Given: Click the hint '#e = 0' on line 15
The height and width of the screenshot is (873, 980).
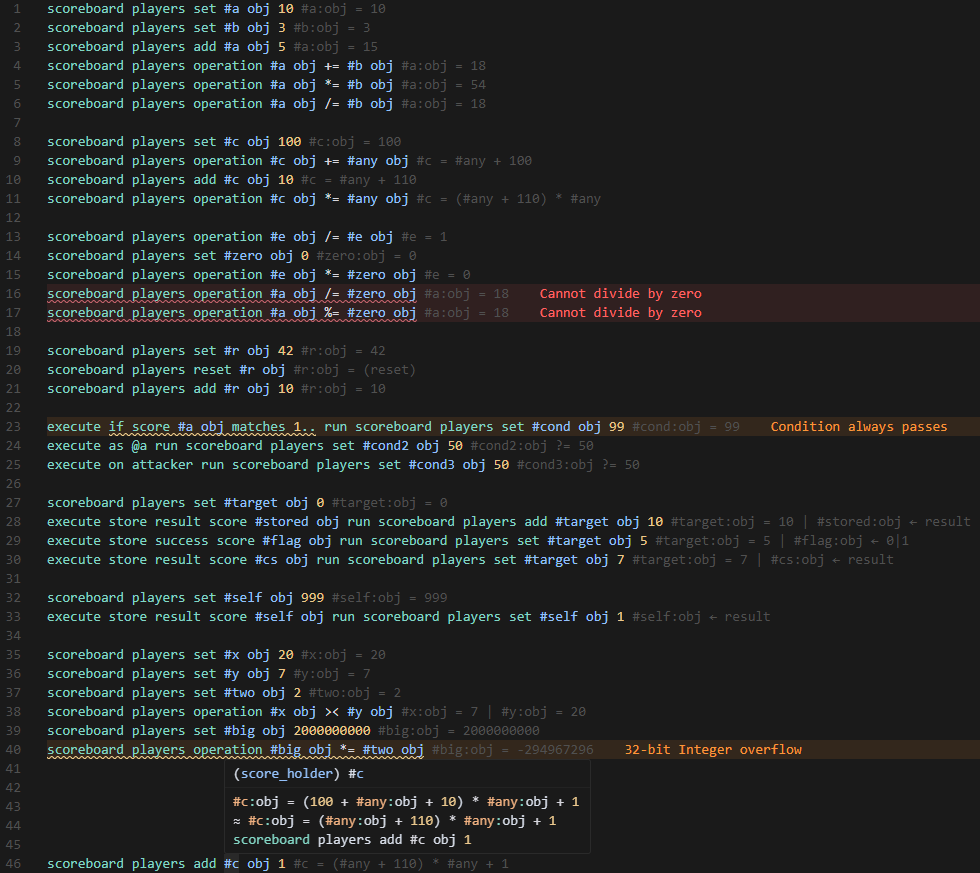Looking at the screenshot, I should click(x=448, y=275).
